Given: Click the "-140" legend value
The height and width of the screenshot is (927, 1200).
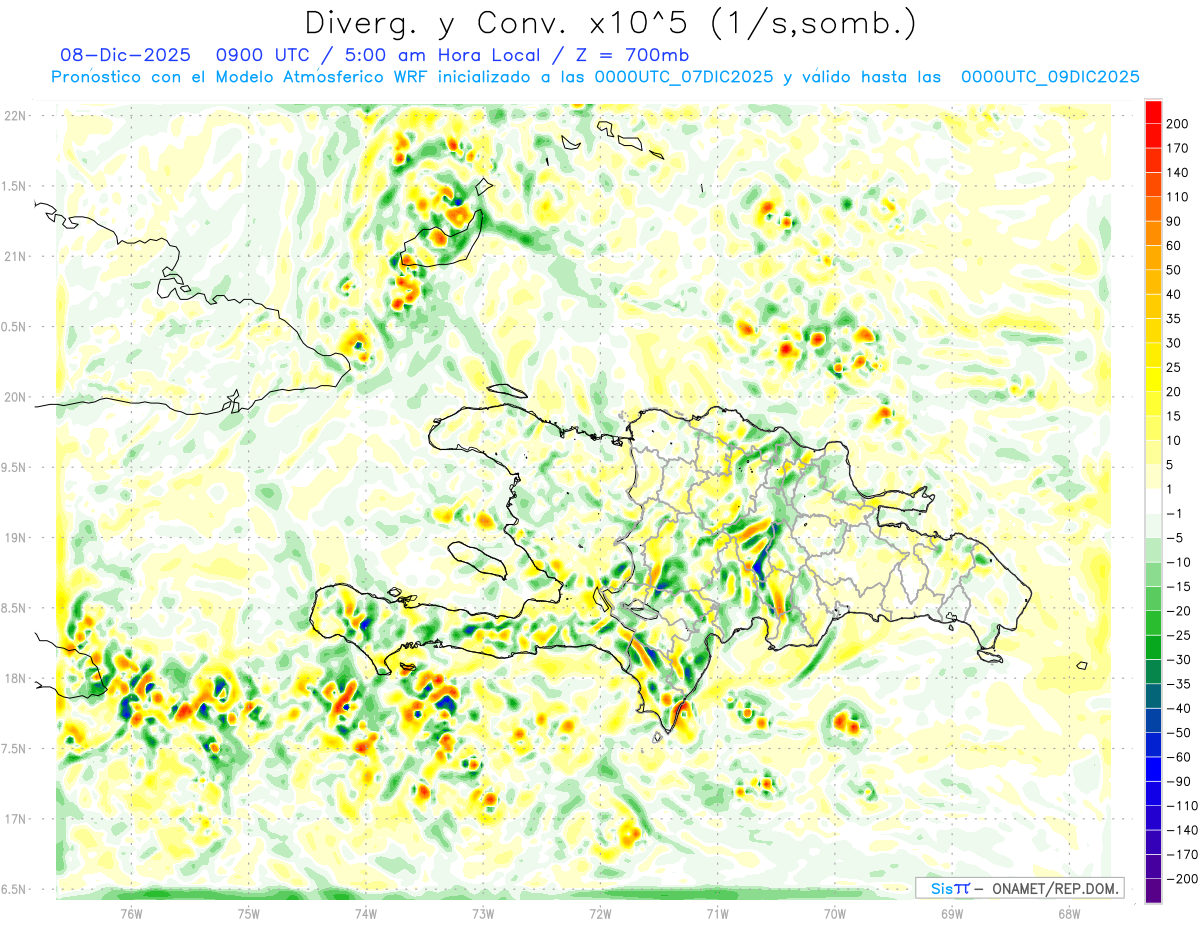Looking at the screenshot, I should (x=1182, y=830).
